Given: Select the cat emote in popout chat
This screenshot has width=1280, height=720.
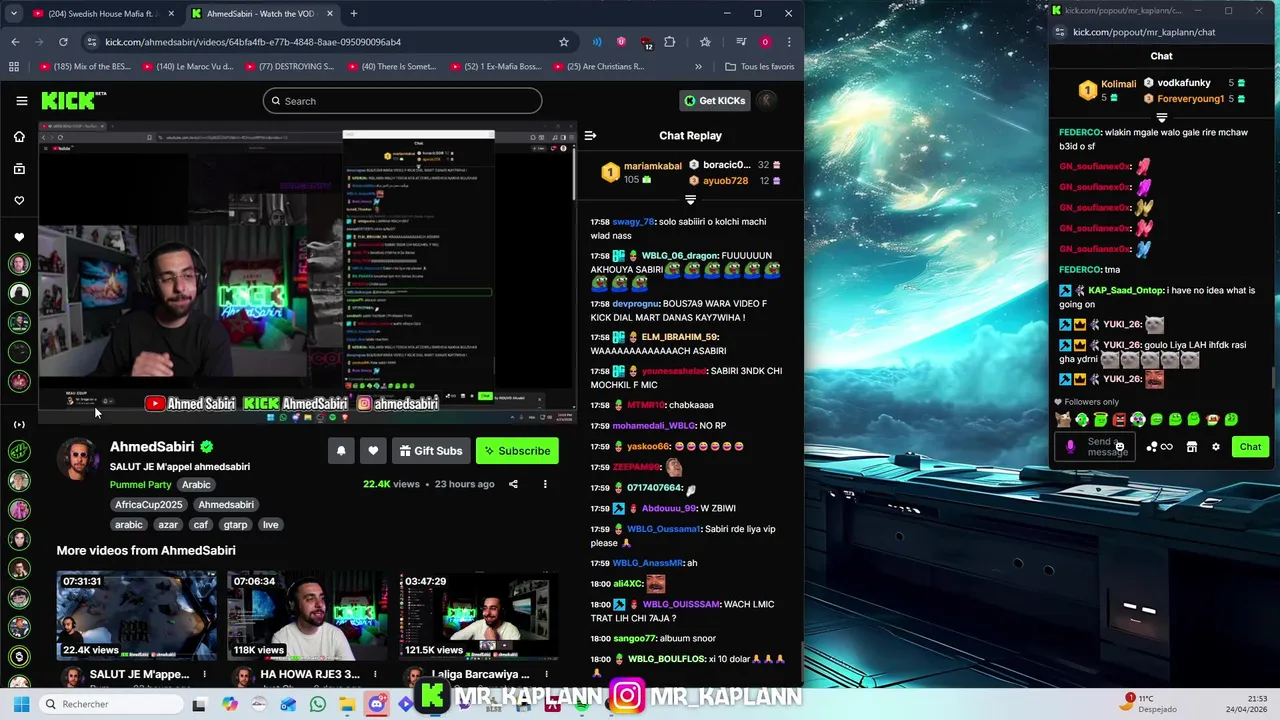Looking at the screenshot, I should tap(1063, 420).
